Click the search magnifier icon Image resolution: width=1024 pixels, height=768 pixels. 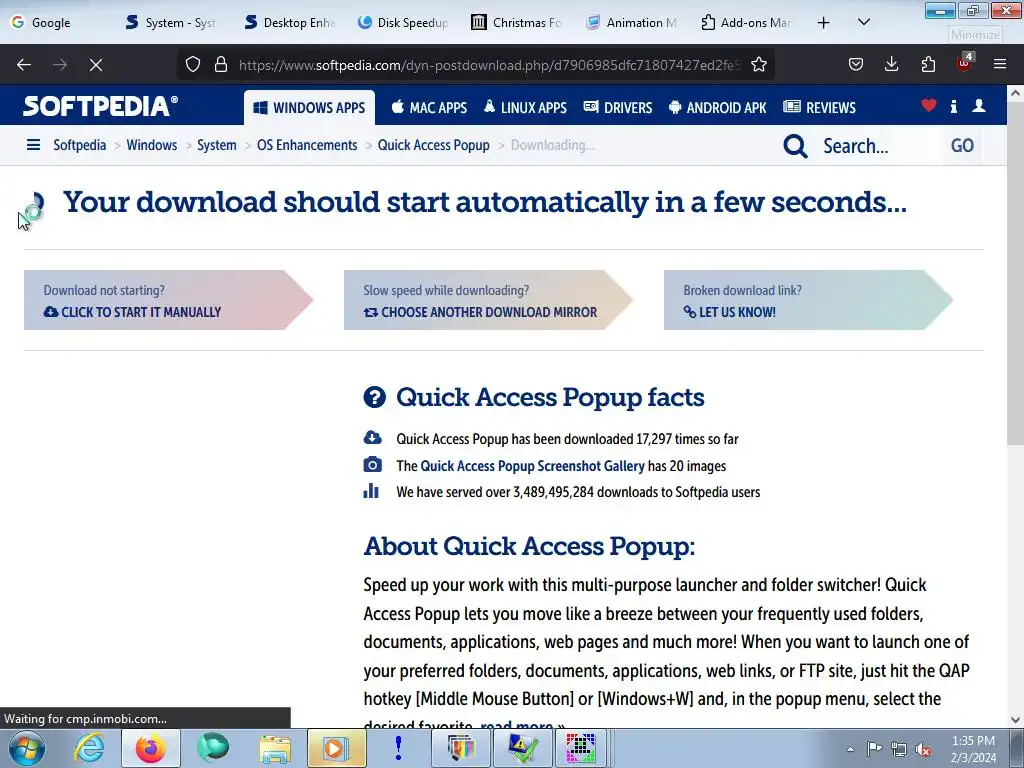click(x=795, y=146)
